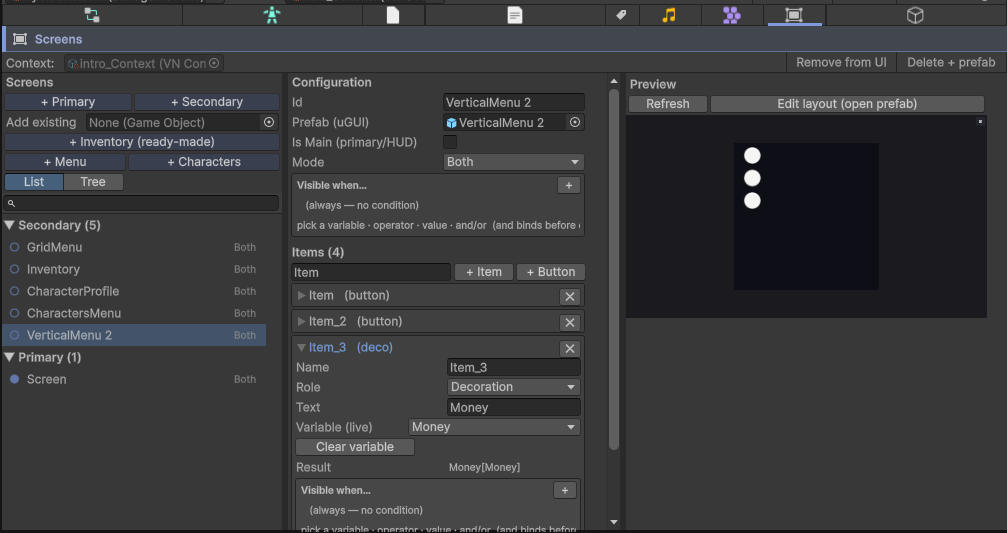This screenshot has height=533, width=1007.
Task: Click the + Secondary button
Action: click(x=207, y=102)
